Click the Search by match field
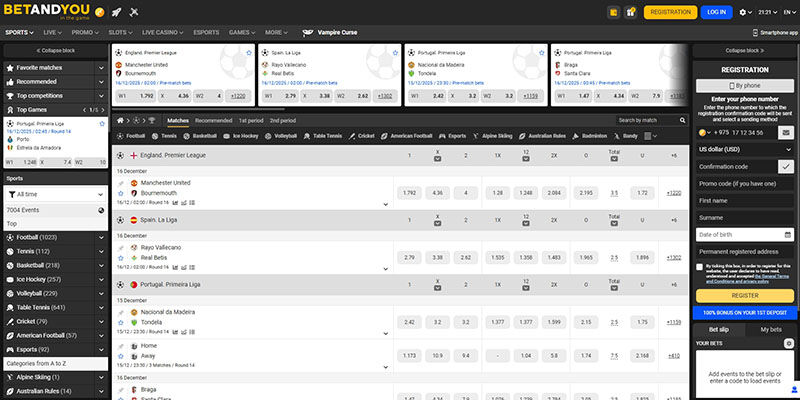This screenshot has width=800, height=400. pos(646,120)
